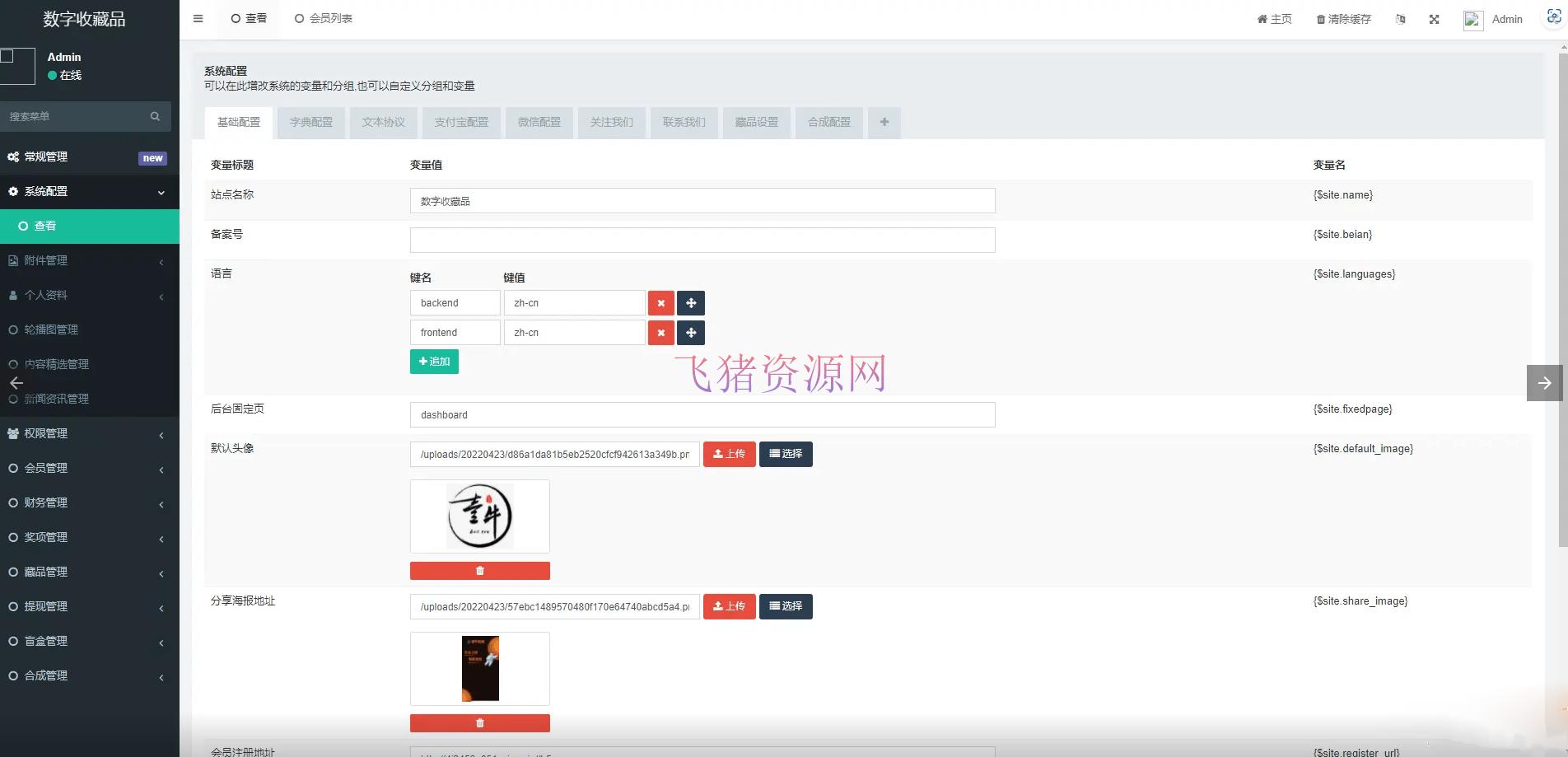Click 上传 button for default avatar
This screenshot has height=757, width=1568.
(x=729, y=454)
